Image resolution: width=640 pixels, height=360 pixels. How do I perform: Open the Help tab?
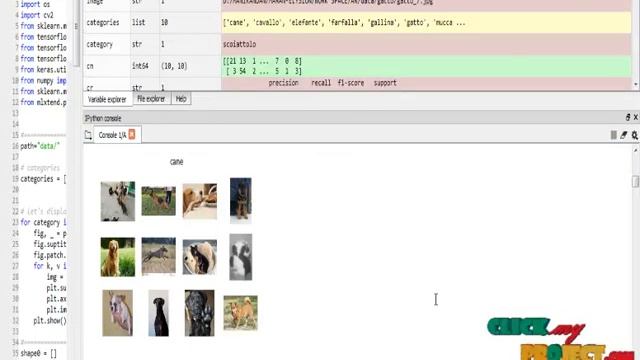[181, 99]
